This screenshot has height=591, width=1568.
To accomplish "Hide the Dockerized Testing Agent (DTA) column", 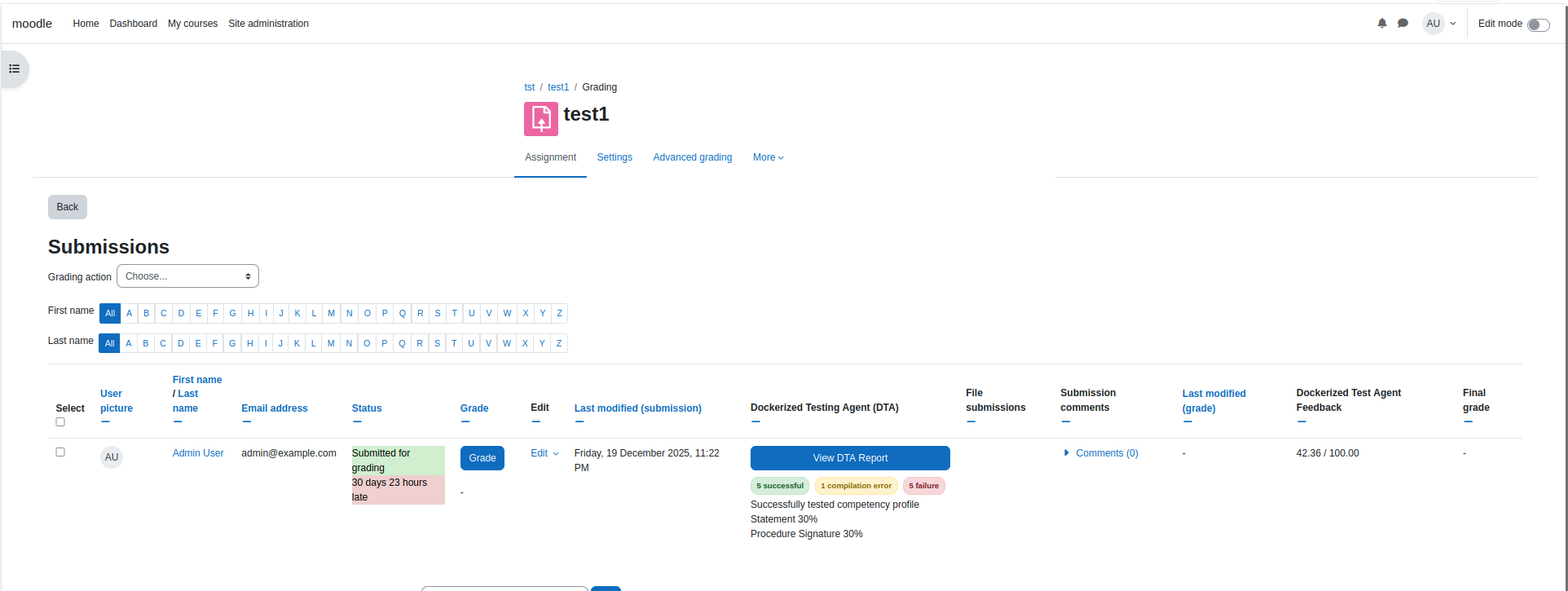I will pyautogui.click(x=755, y=422).
